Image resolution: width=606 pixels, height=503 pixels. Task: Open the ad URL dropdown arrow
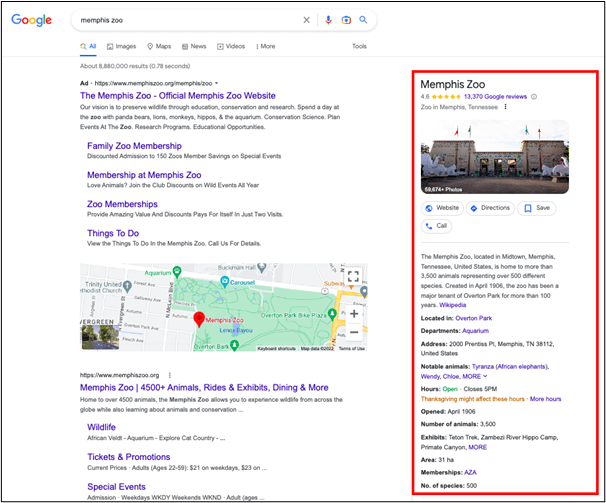point(216,83)
